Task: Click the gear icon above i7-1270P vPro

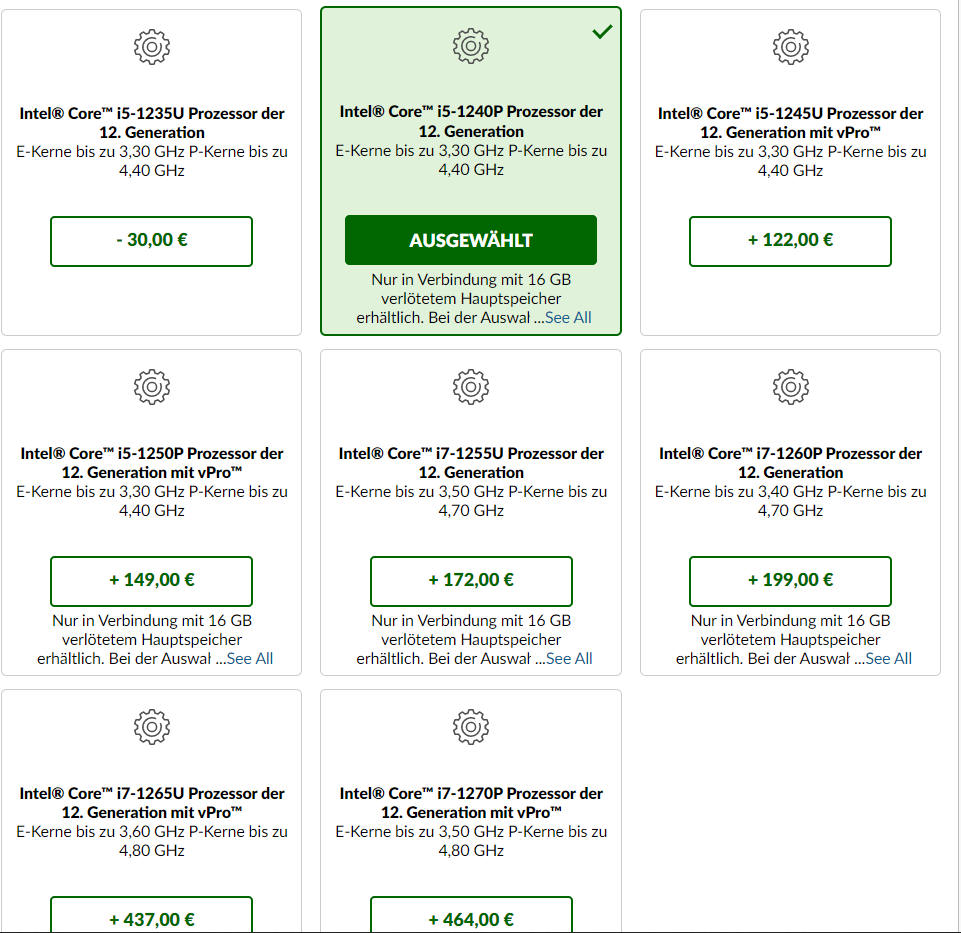Action: coord(470,726)
